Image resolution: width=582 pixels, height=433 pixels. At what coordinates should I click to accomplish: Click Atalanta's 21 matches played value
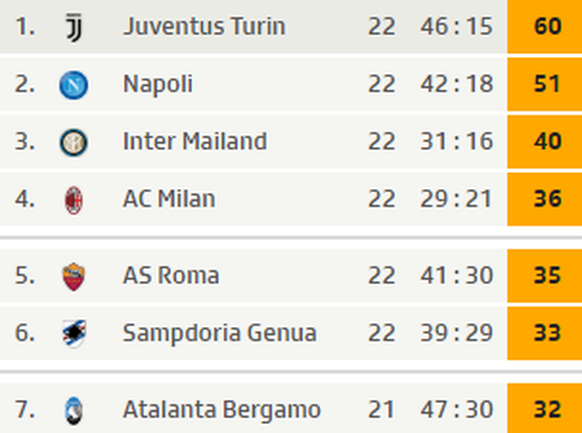click(382, 410)
